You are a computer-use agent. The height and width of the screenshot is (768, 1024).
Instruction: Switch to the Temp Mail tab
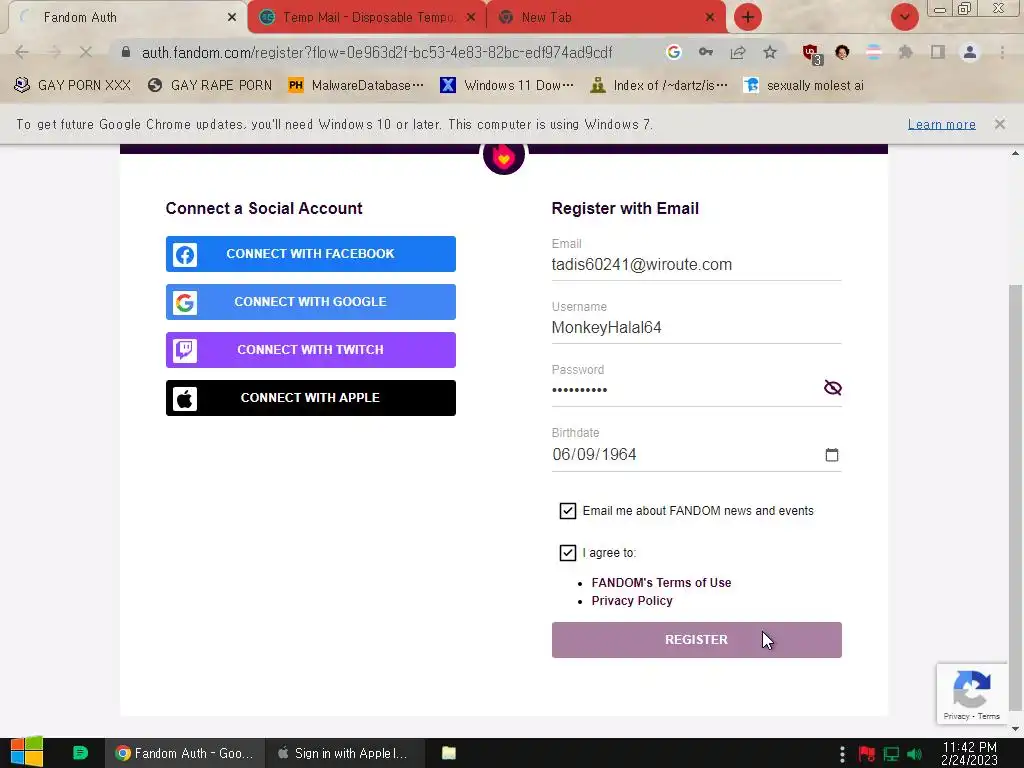tap(366, 18)
